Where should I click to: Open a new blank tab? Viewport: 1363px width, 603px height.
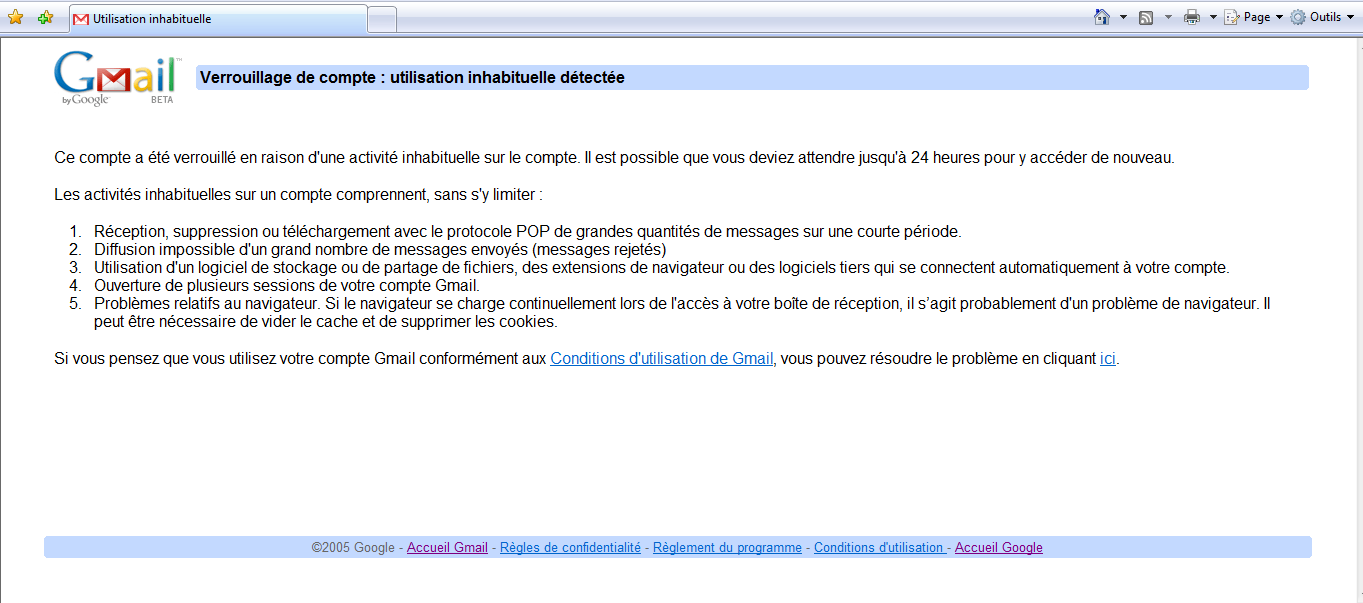coord(383,19)
